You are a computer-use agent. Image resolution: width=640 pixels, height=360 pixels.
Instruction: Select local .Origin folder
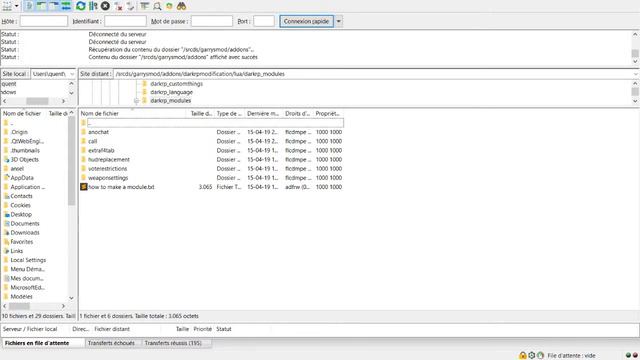(x=19, y=132)
